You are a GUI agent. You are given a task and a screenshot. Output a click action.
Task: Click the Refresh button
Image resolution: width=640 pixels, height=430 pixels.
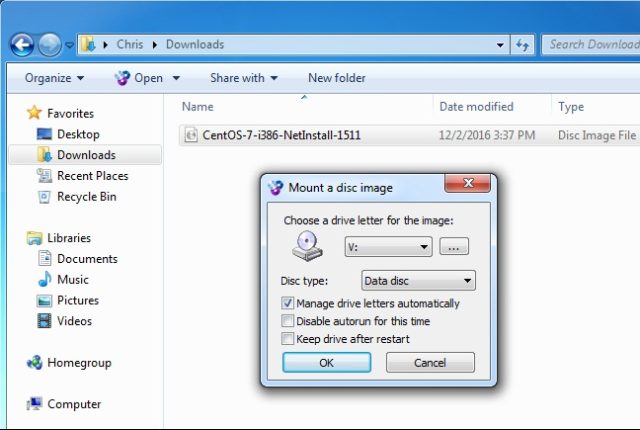point(522,44)
